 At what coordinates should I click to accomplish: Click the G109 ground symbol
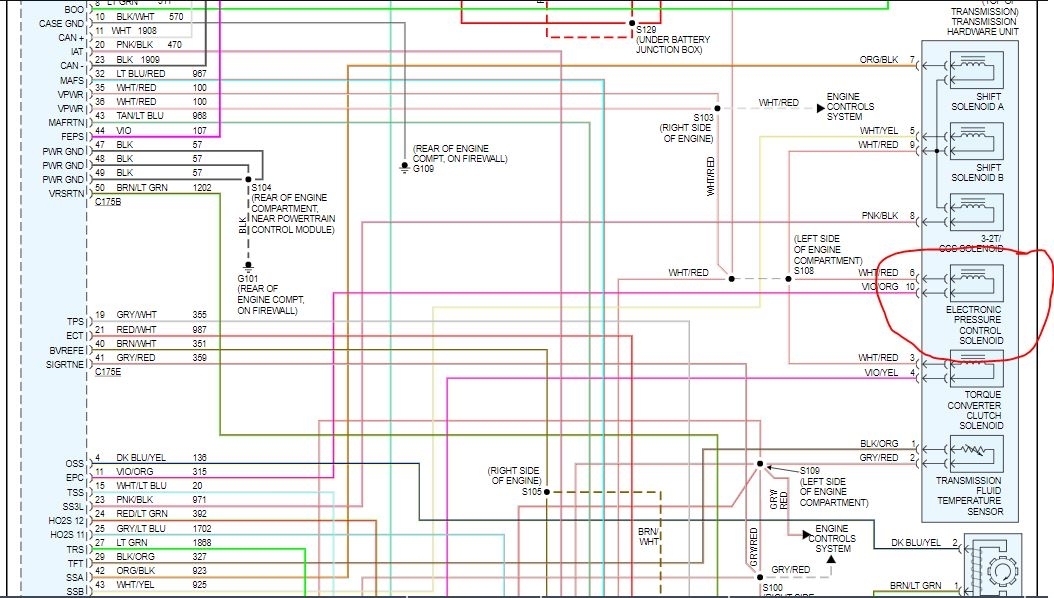click(x=404, y=167)
